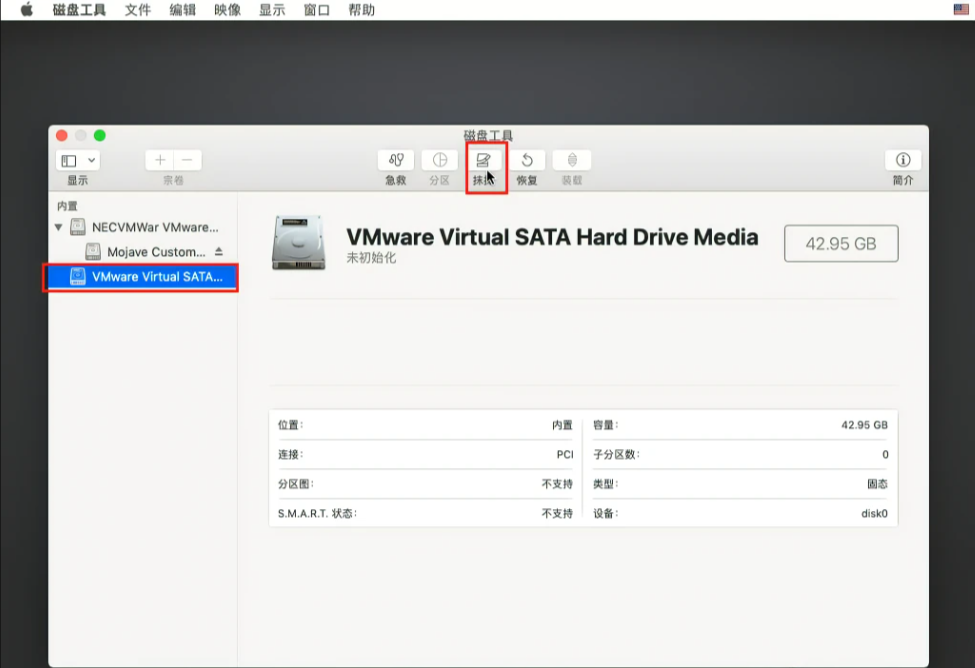Click the remove volume minus button
Image resolution: width=975 pixels, height=668 pixels.
point(187,160)
